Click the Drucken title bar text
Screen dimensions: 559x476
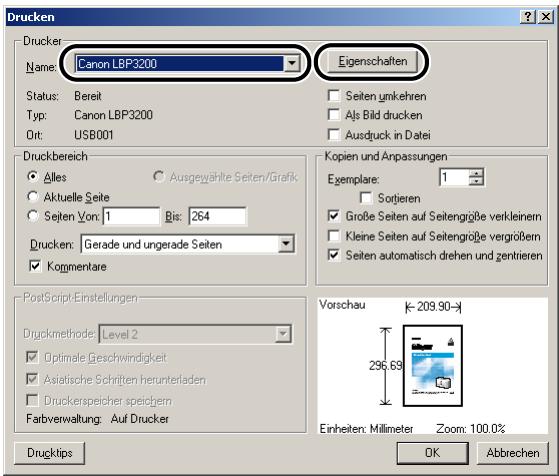tap(31, 17)
